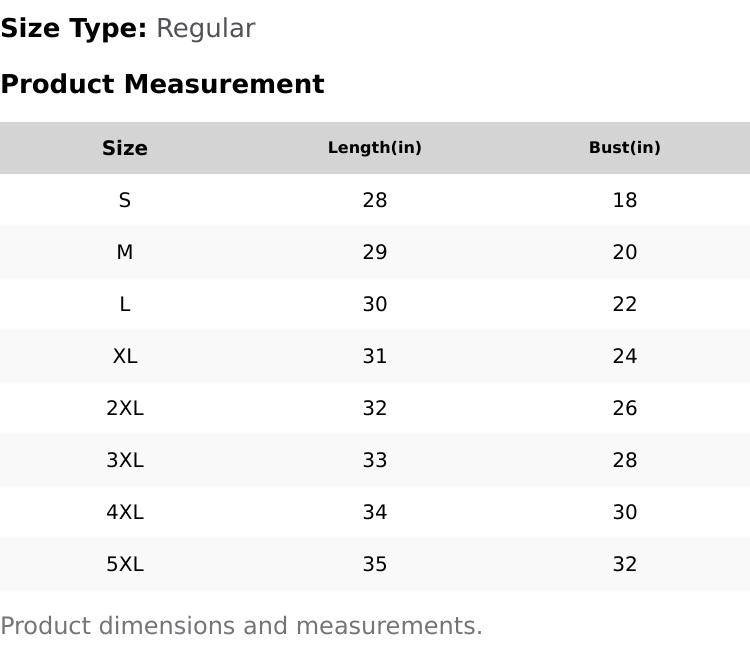Click the Length(in) column header
Viewport: 750px width, 662px height.
pyautogui.click(x=375, y=148)
